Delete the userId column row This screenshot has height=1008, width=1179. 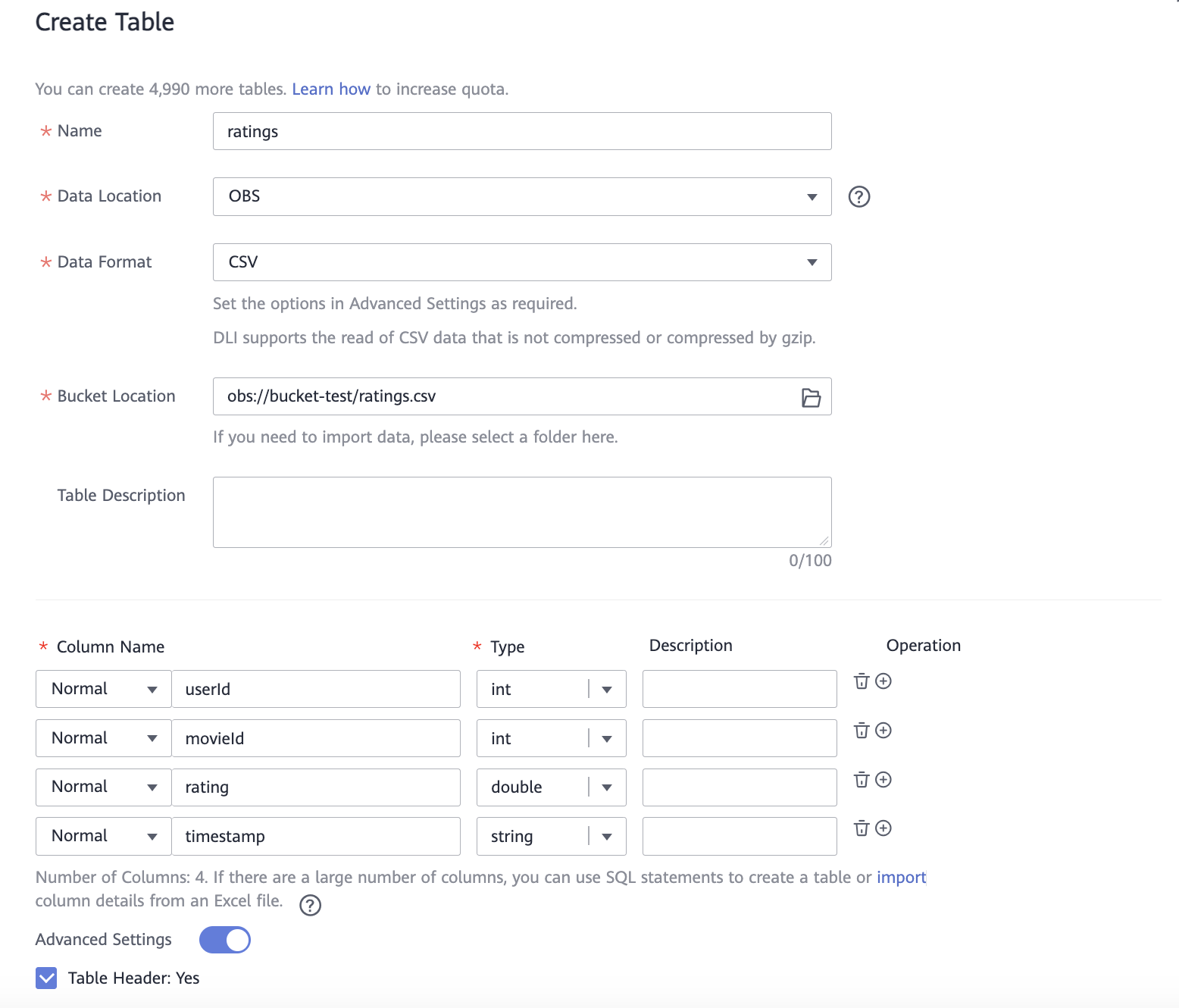pos(861,681)
